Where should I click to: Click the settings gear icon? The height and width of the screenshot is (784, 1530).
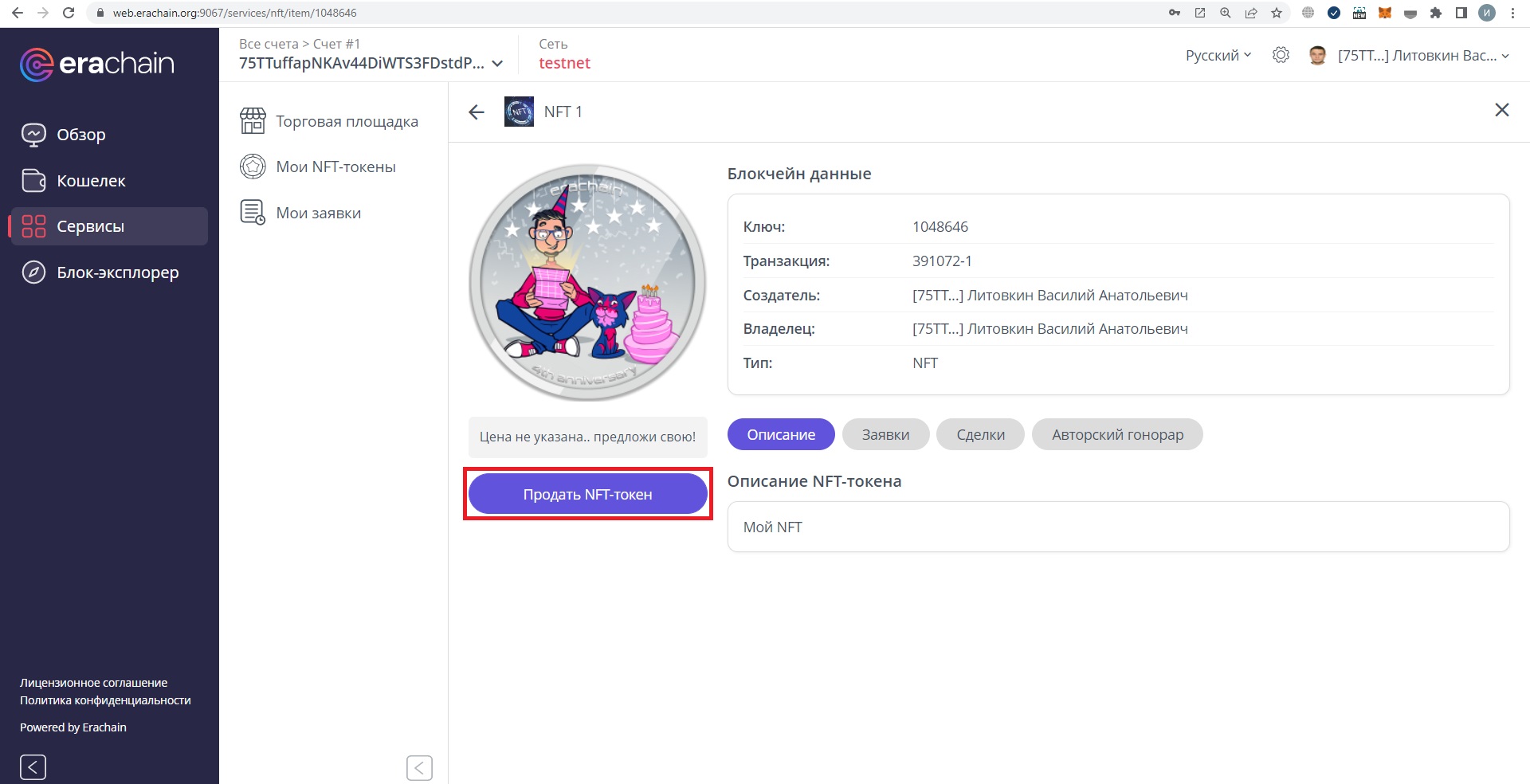1281,55
